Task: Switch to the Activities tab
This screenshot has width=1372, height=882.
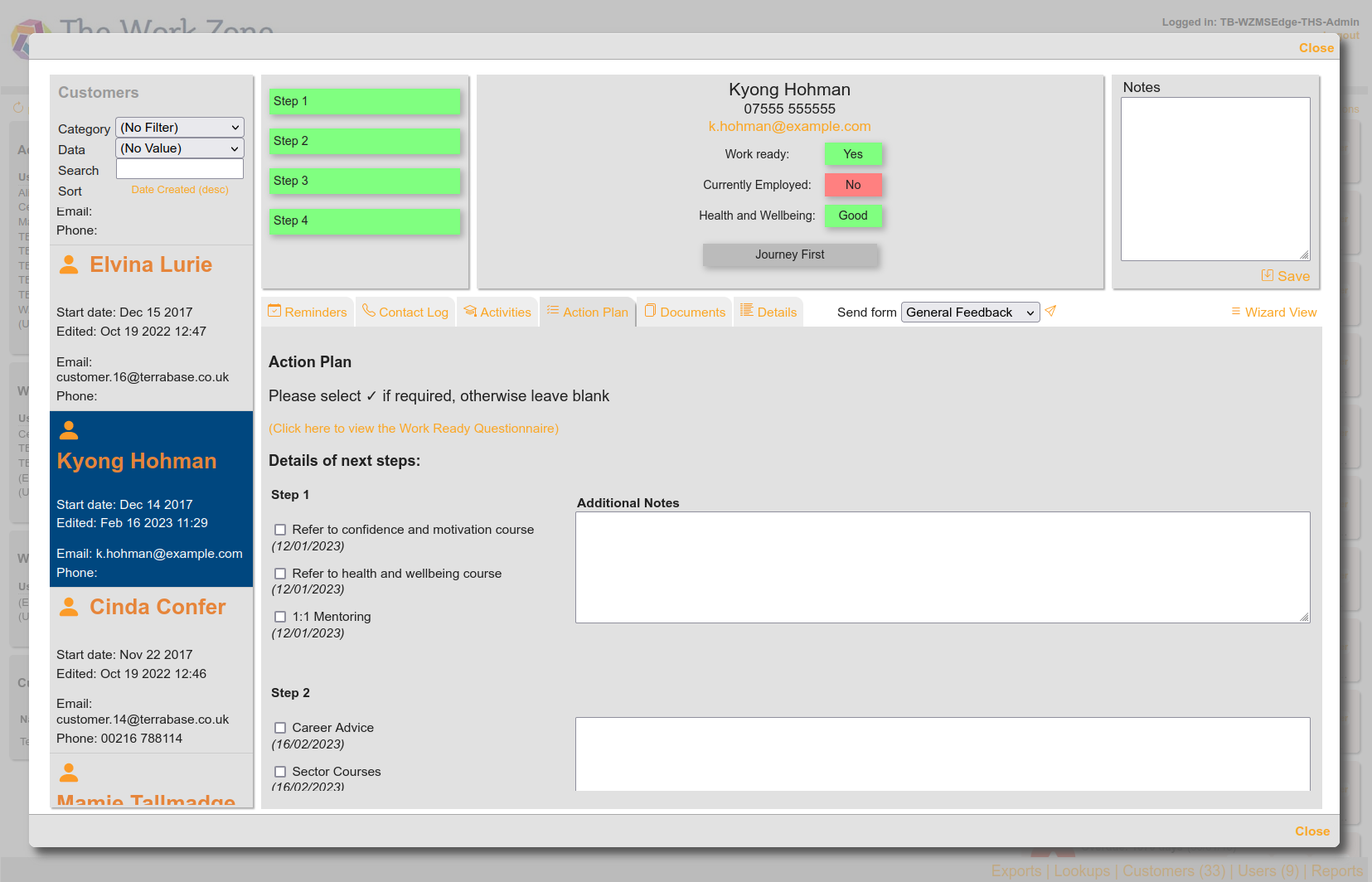Action: click(x=497, y=313)
